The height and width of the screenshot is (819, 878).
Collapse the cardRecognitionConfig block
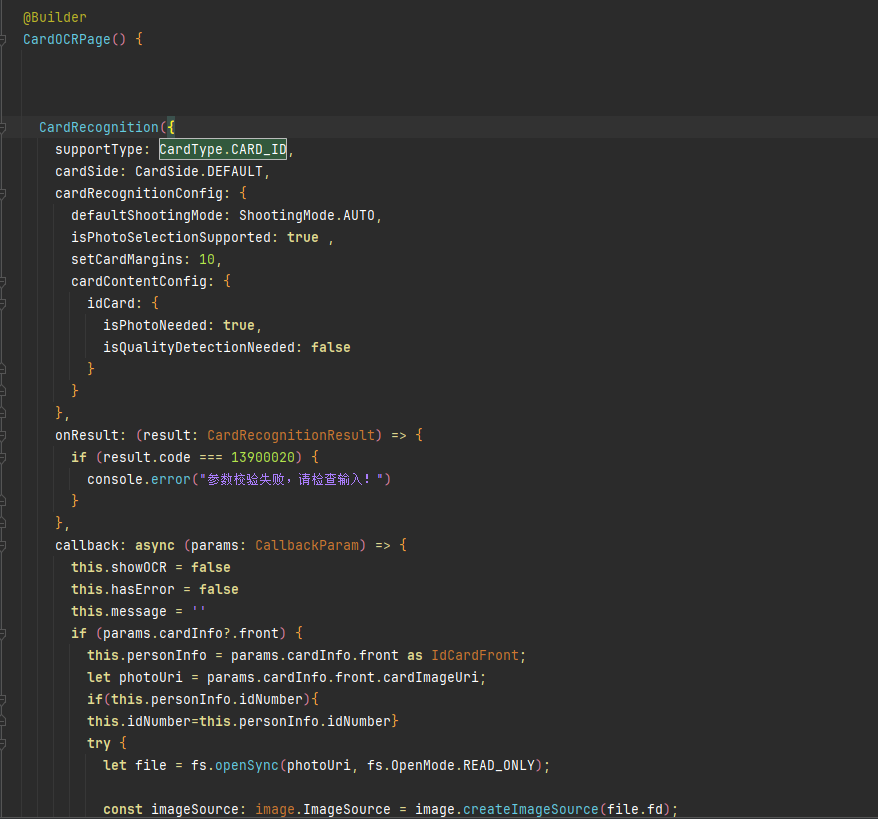click(x=4, y=194)
